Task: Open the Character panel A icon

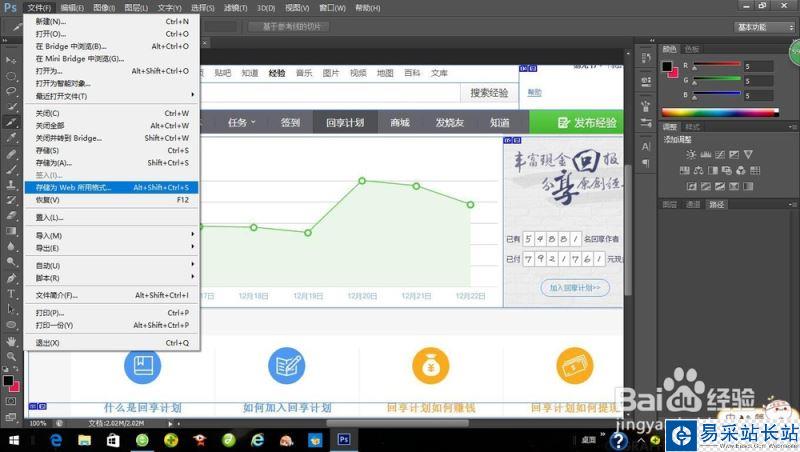Action: click(x=646, y=146)
